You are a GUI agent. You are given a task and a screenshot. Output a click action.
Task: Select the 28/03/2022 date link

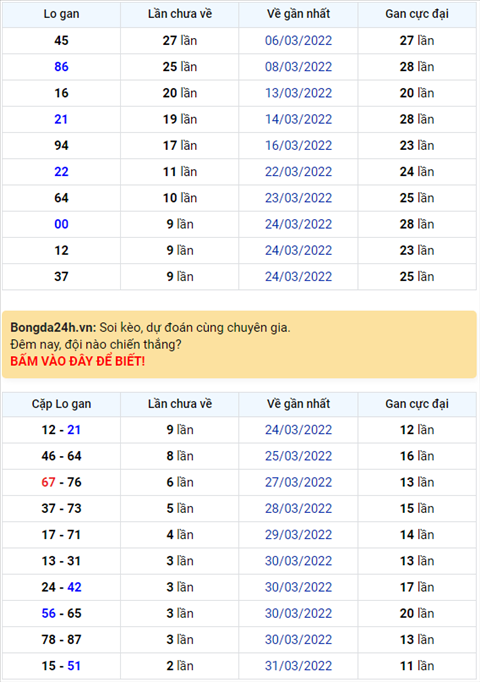(x=298, y=508)
